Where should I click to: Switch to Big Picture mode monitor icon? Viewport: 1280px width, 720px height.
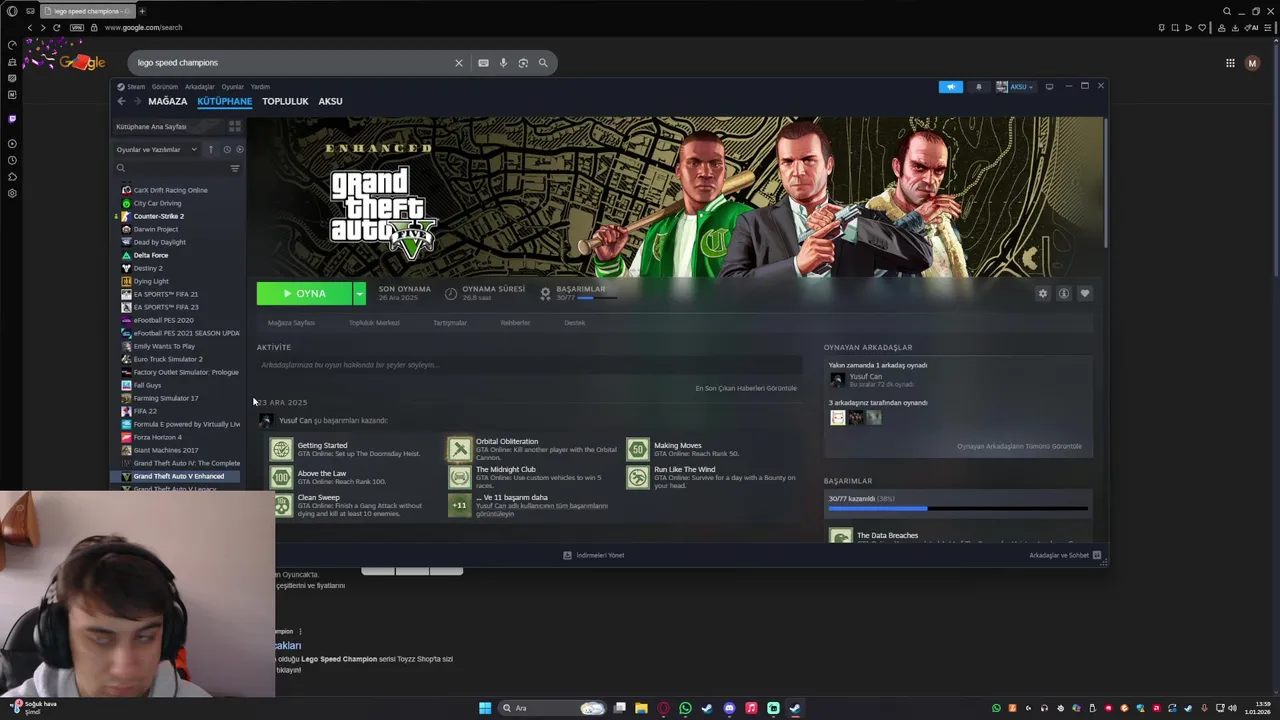1049,87
